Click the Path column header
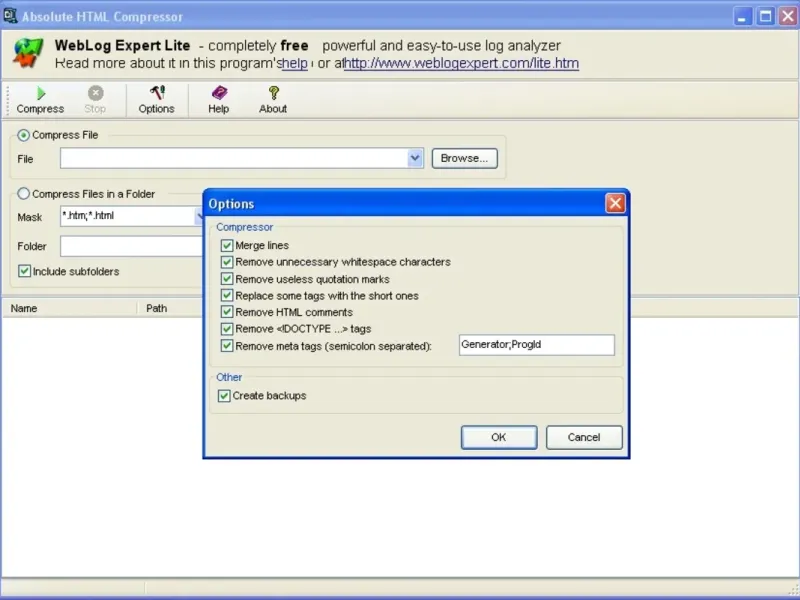Image resolution: width=800 pixels, height=600 pixels. click(x=170, y=308)
